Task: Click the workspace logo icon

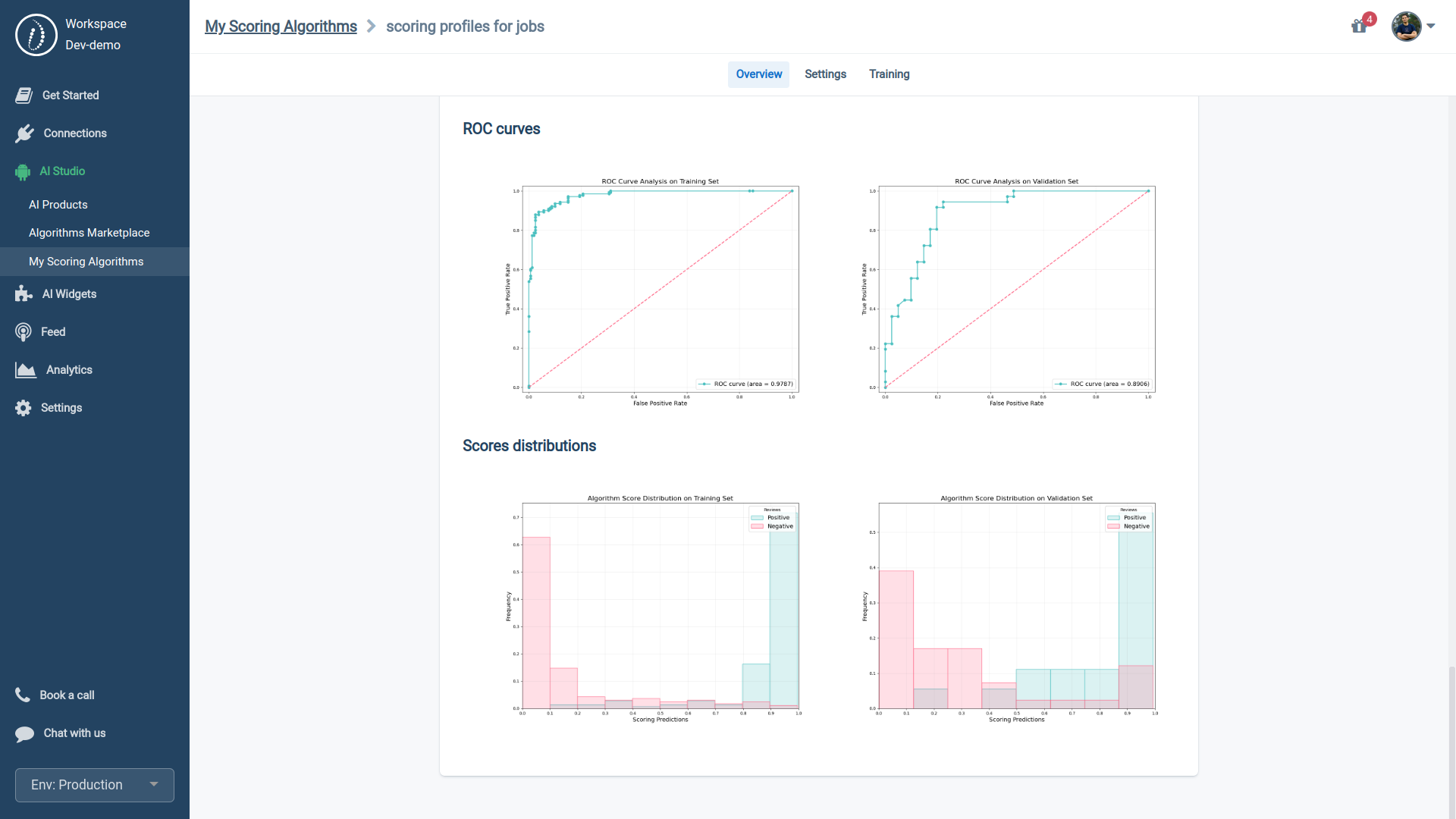Action: (36, 35)
